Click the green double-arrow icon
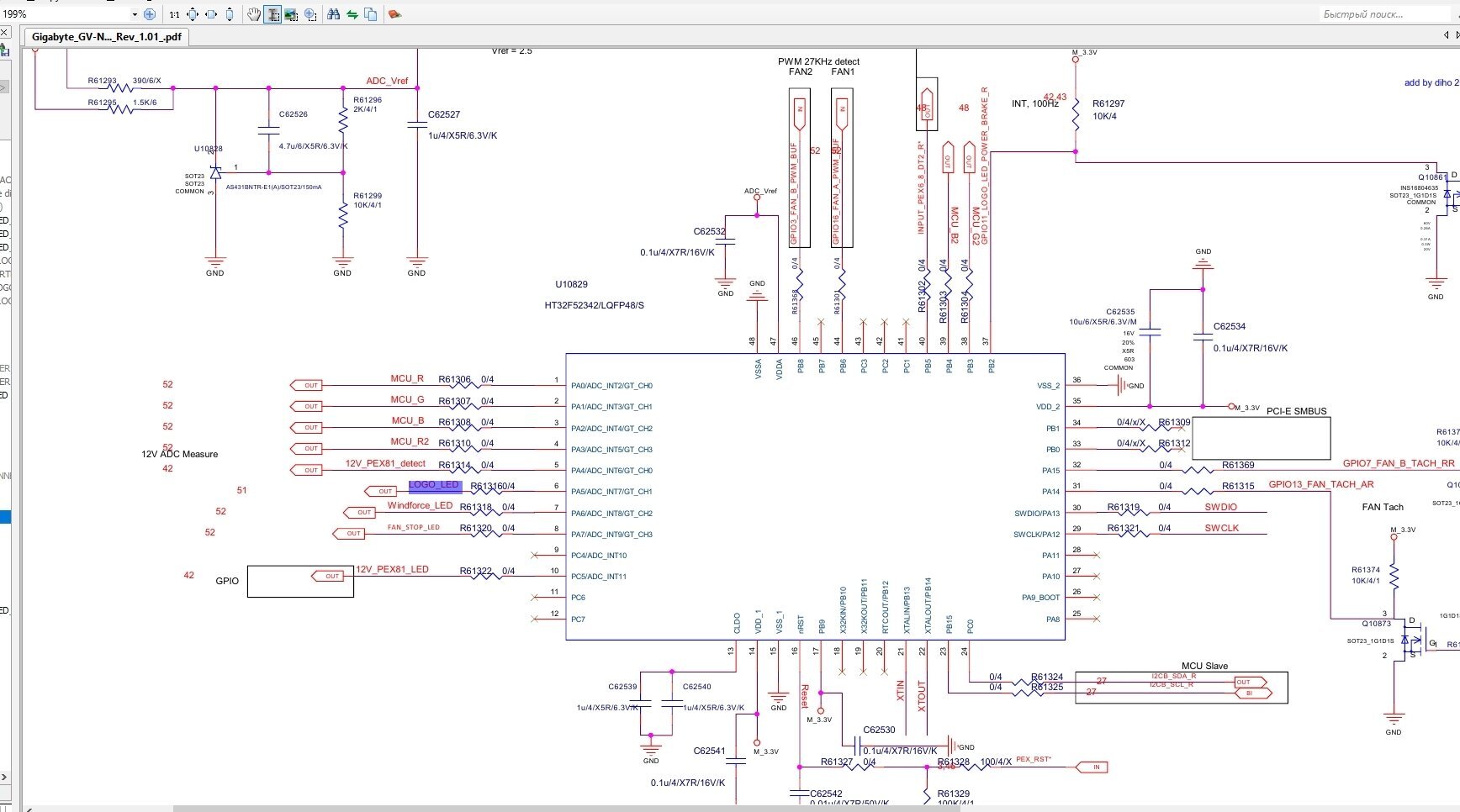Image resolution: width=1460 pixels, height=812 pixels. [x=352, y=14]
